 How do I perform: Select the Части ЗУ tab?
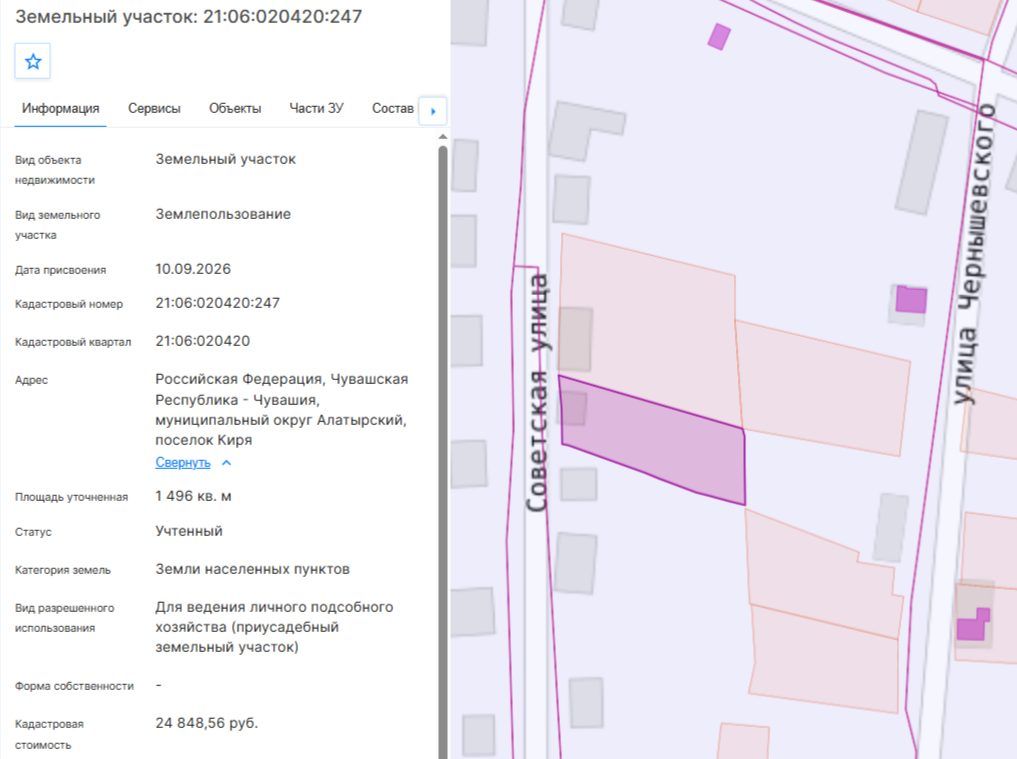click(316, 108)
